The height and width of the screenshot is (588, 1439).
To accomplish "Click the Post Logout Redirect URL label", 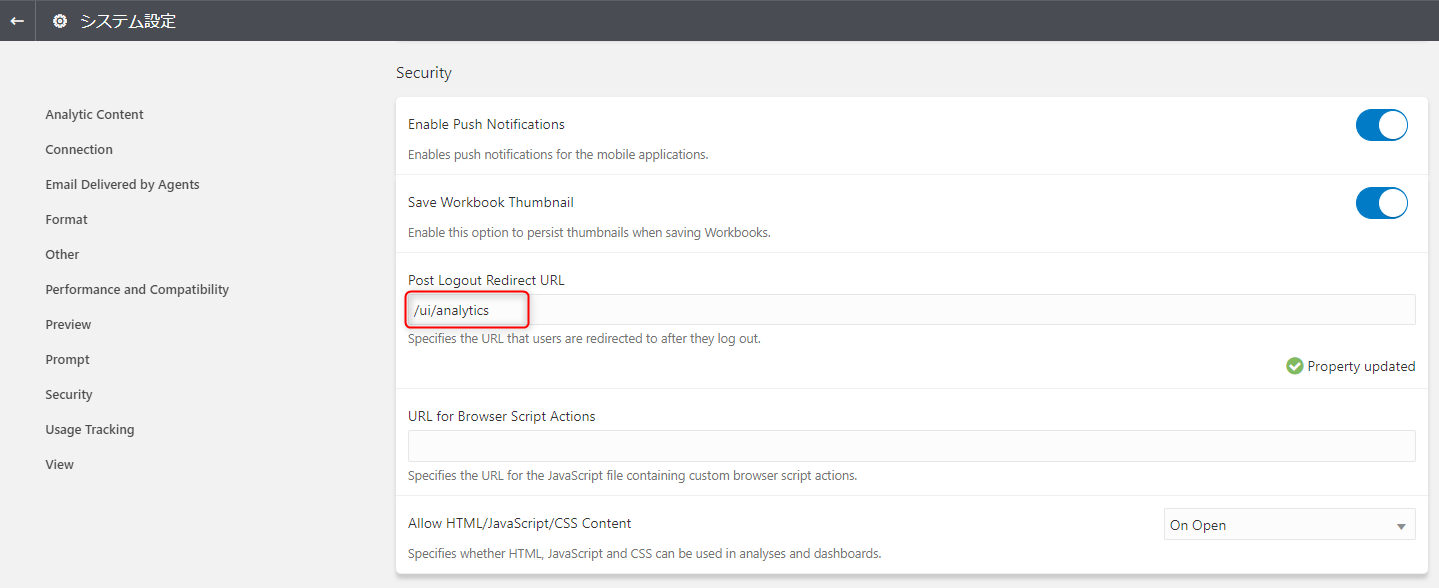I will click(x=486, y=281).
